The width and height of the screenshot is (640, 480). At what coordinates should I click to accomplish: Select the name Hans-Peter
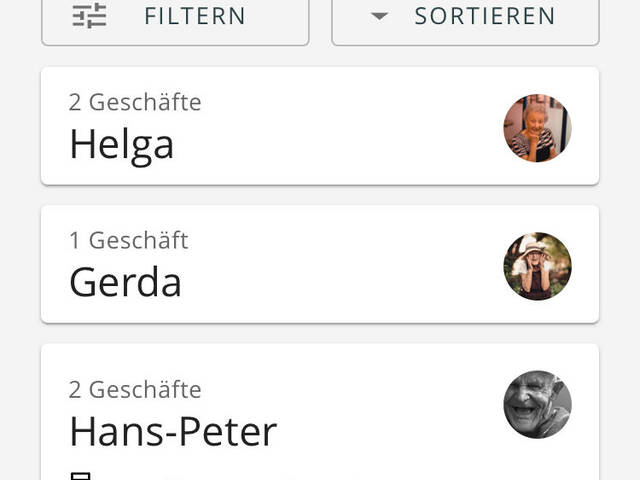pyautogui.click(x=172, y=432)
